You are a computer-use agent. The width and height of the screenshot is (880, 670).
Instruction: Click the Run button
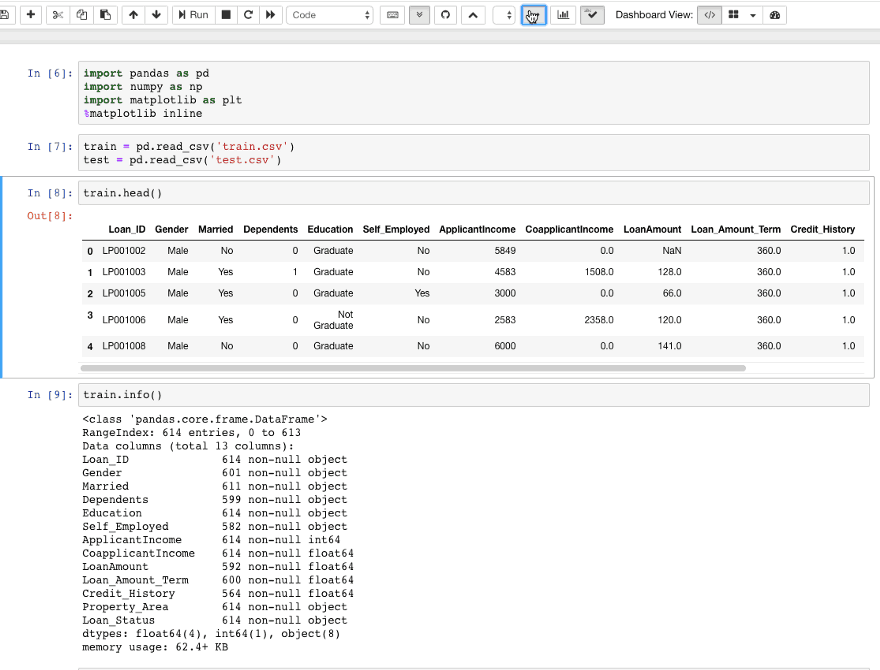coord(193,15)
